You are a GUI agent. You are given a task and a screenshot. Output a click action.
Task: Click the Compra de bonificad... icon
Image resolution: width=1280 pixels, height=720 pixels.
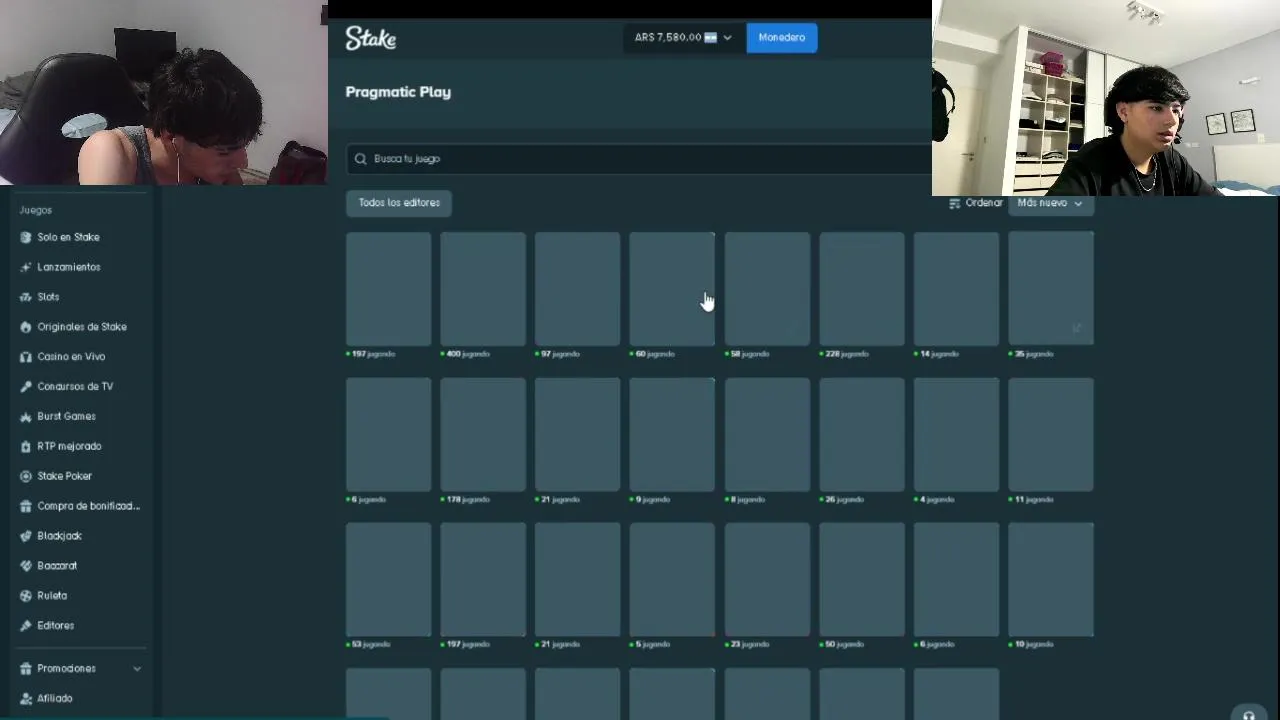coord(26,506)
